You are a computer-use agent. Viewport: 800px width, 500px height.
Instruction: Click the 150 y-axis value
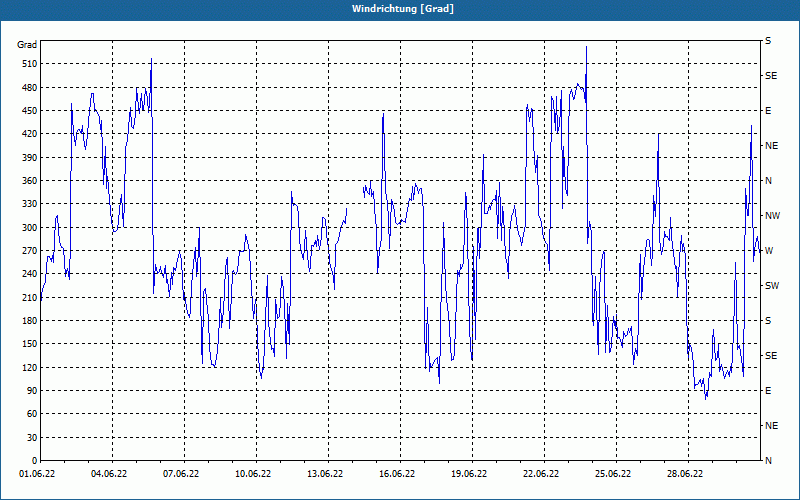coord(30,344)
